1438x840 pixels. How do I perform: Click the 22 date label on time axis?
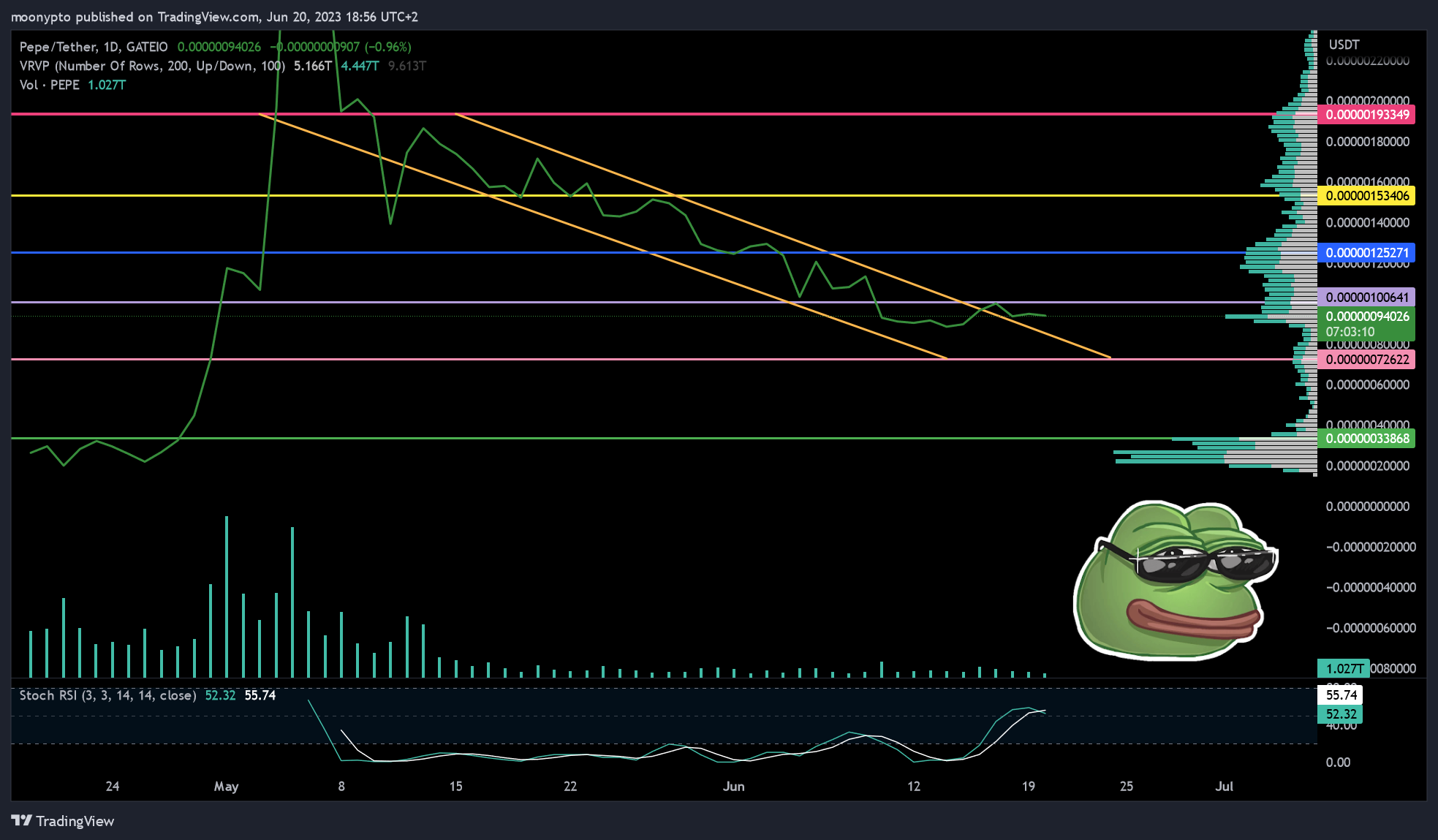(x=570, y=787)
